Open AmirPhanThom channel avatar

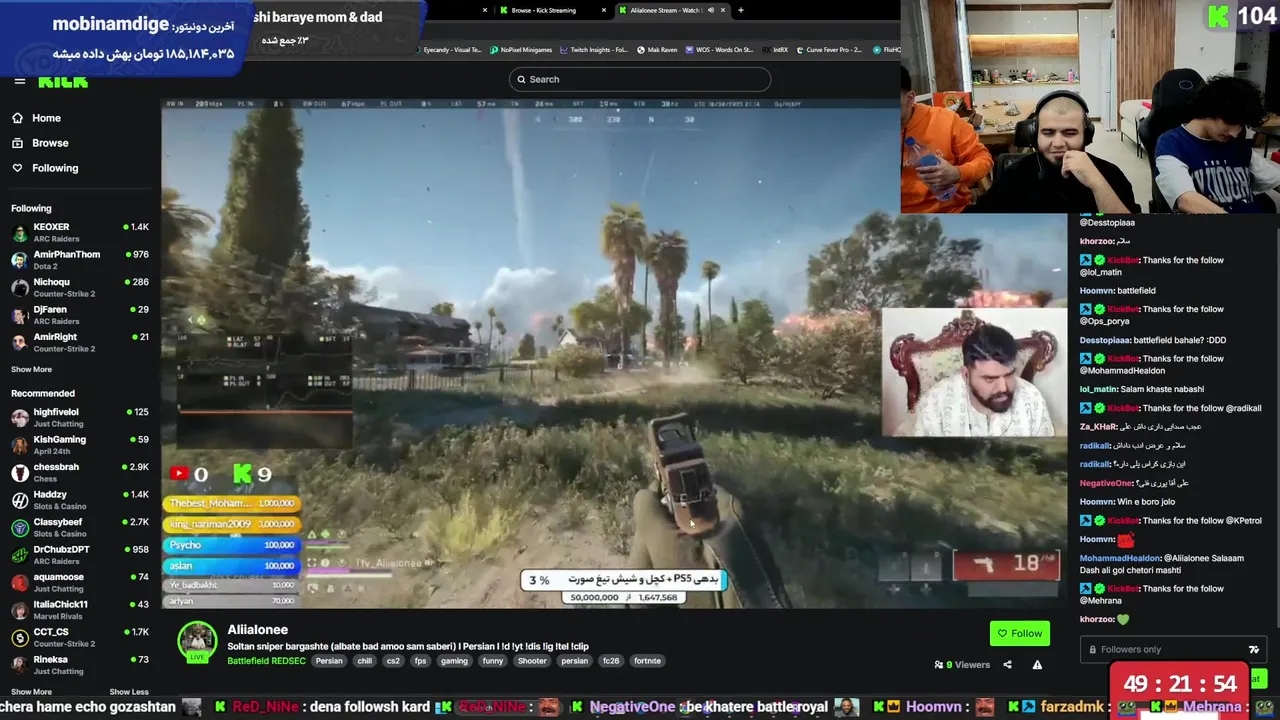click(x=20, y=260)
